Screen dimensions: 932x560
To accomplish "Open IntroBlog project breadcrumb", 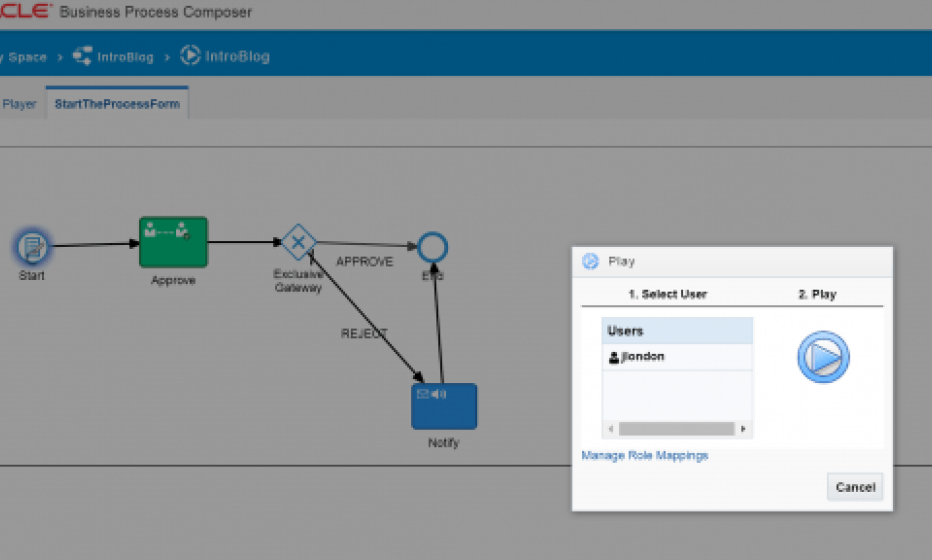I will click(125, 57).
